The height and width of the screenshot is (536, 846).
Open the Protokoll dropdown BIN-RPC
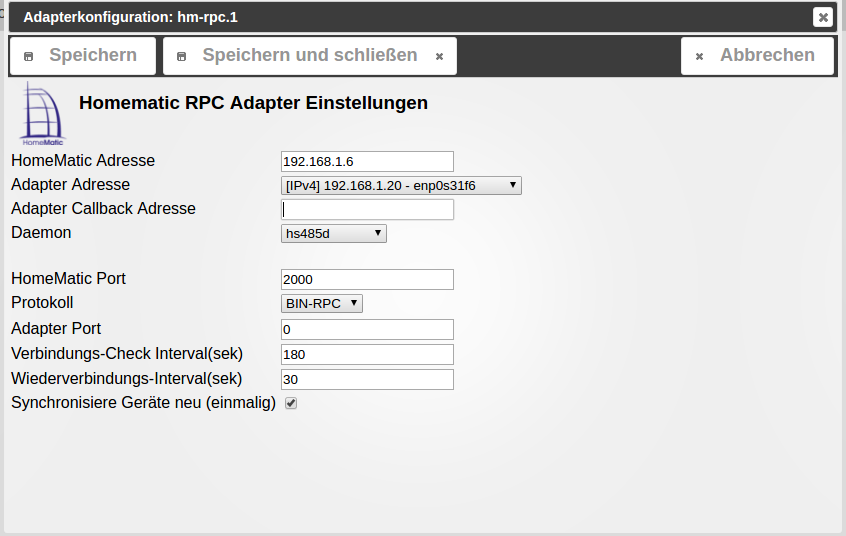(322, 303)
